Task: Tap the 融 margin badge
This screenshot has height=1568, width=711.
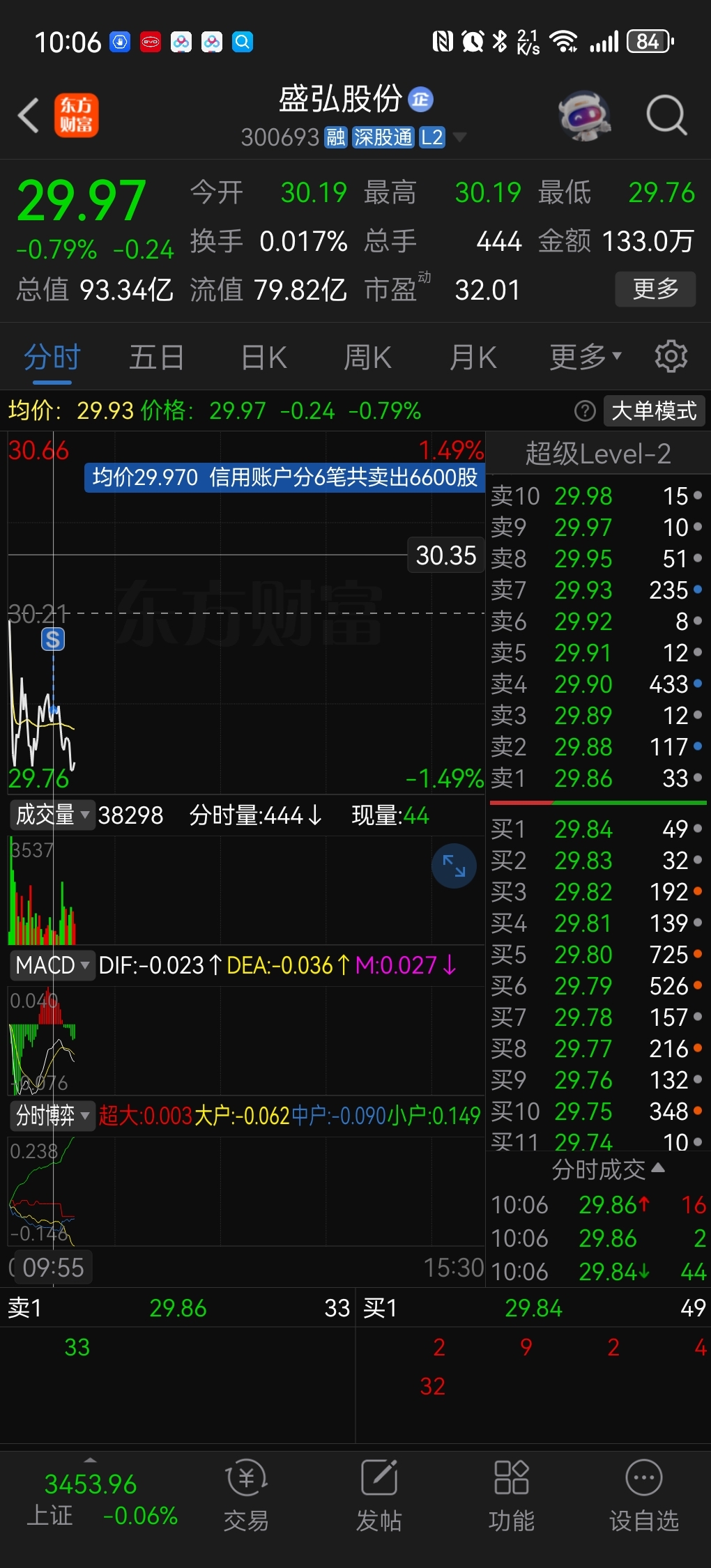Action: pyautogui.click(x=336, y=137)
